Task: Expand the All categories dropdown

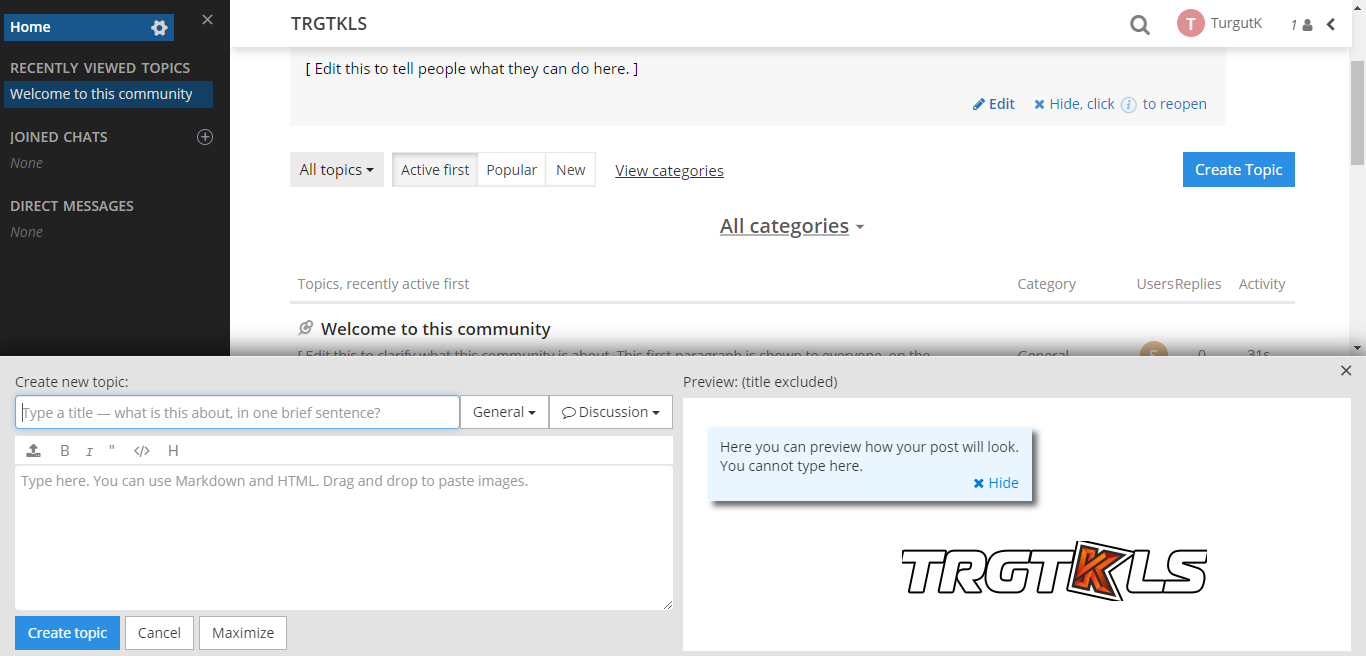Action: coord(791,227)
